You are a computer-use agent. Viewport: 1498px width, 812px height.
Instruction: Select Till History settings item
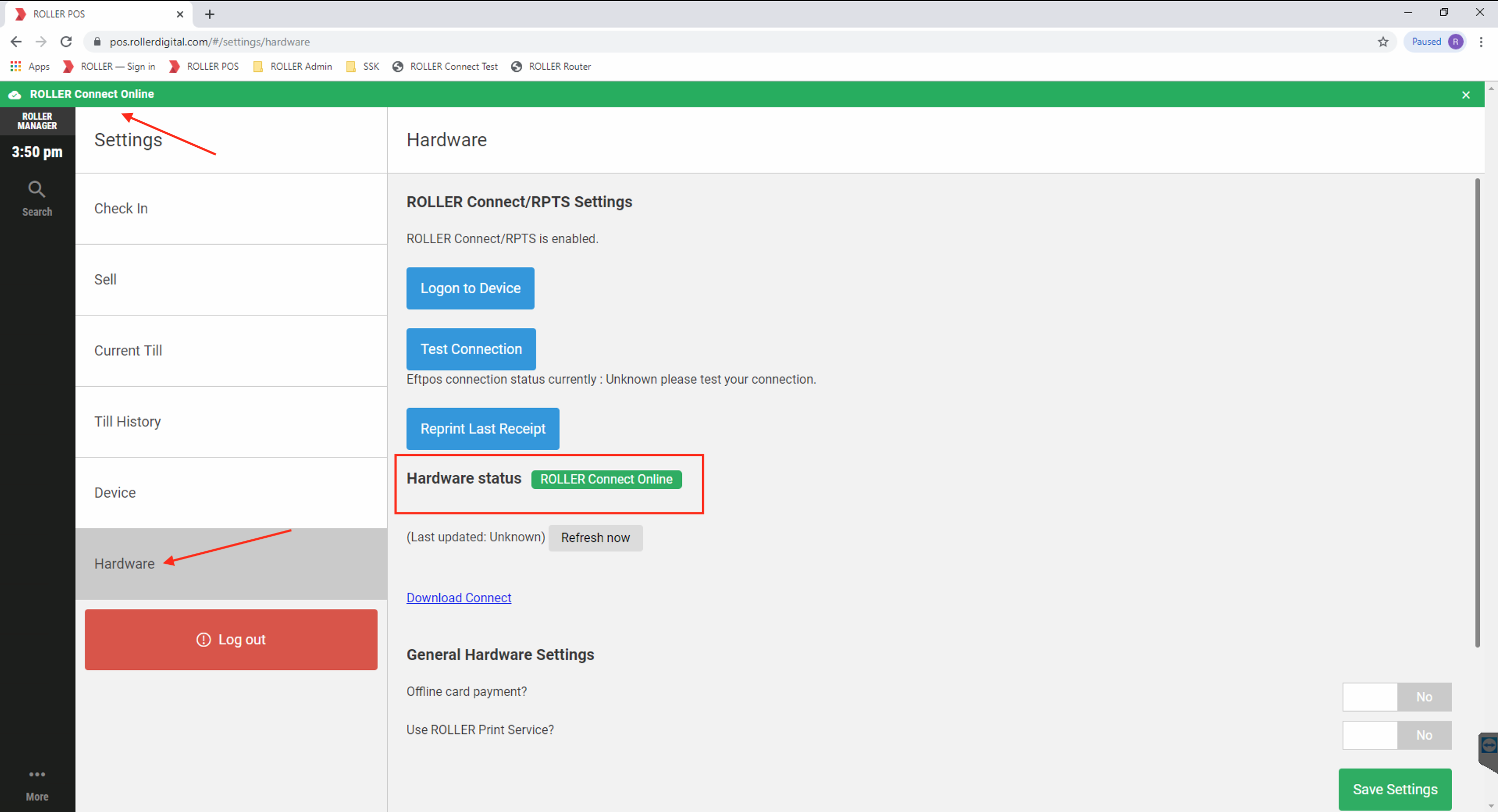pos(231,422)
